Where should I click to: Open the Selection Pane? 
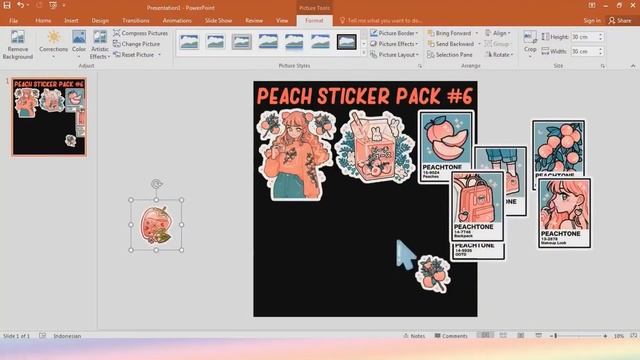click(x=449, y=54)
